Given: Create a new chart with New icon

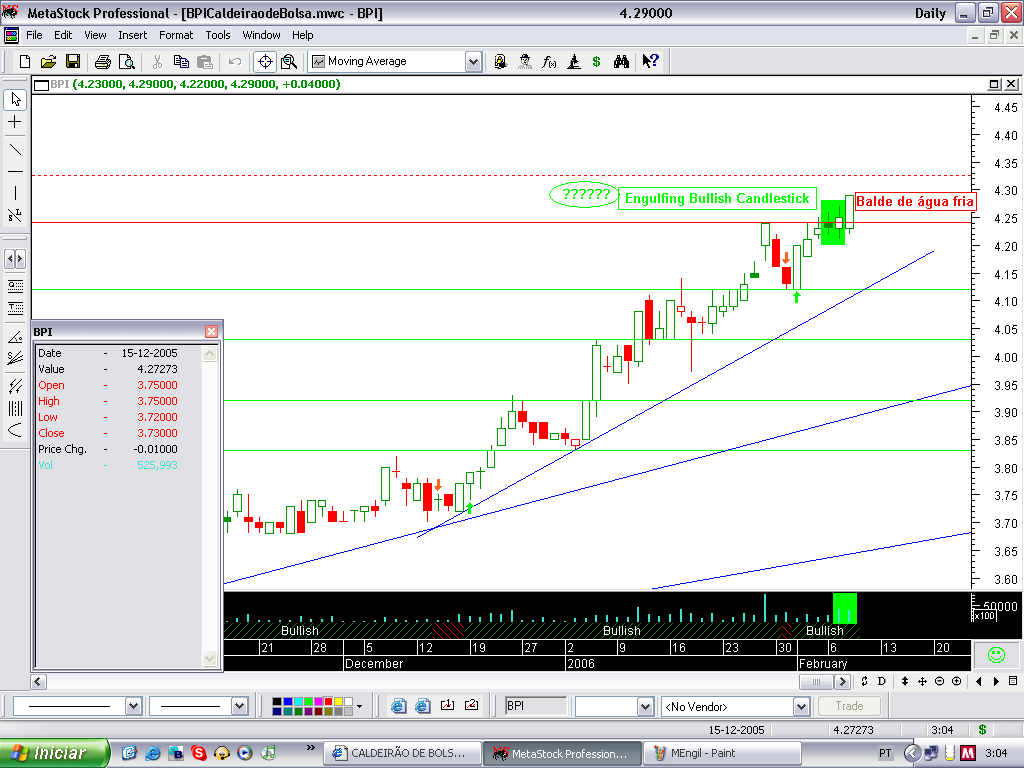Looking at the screenshot, I should click(25, 61).
